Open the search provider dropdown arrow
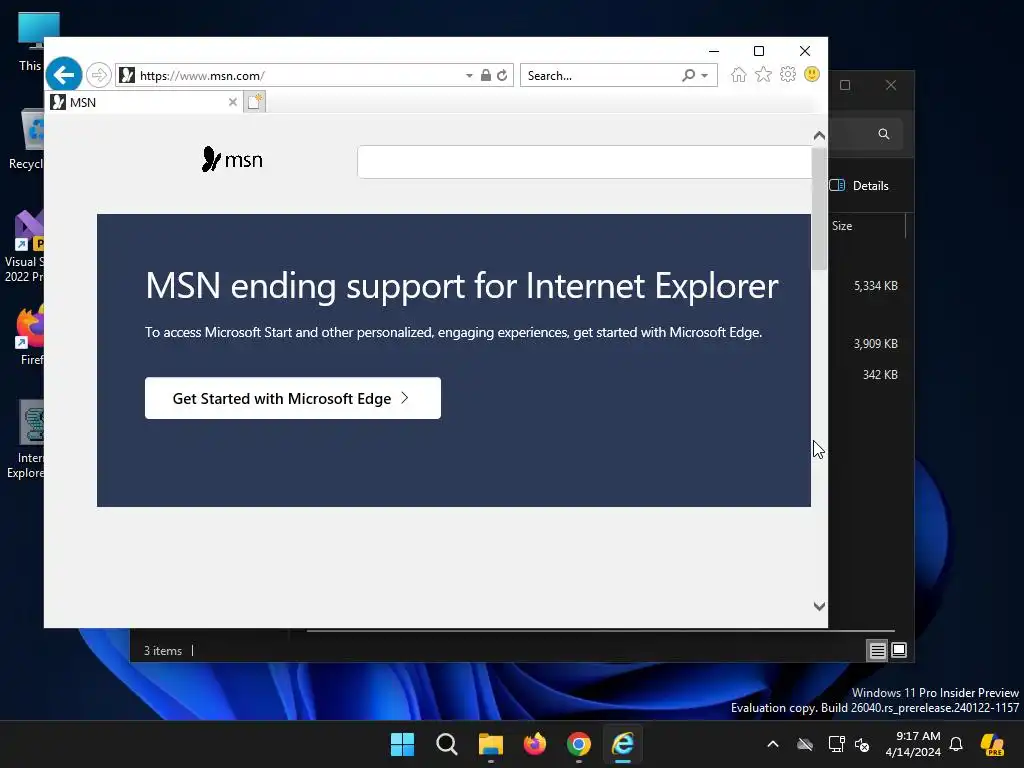This screenshot has height=768, width=1024. pos(705,76)
